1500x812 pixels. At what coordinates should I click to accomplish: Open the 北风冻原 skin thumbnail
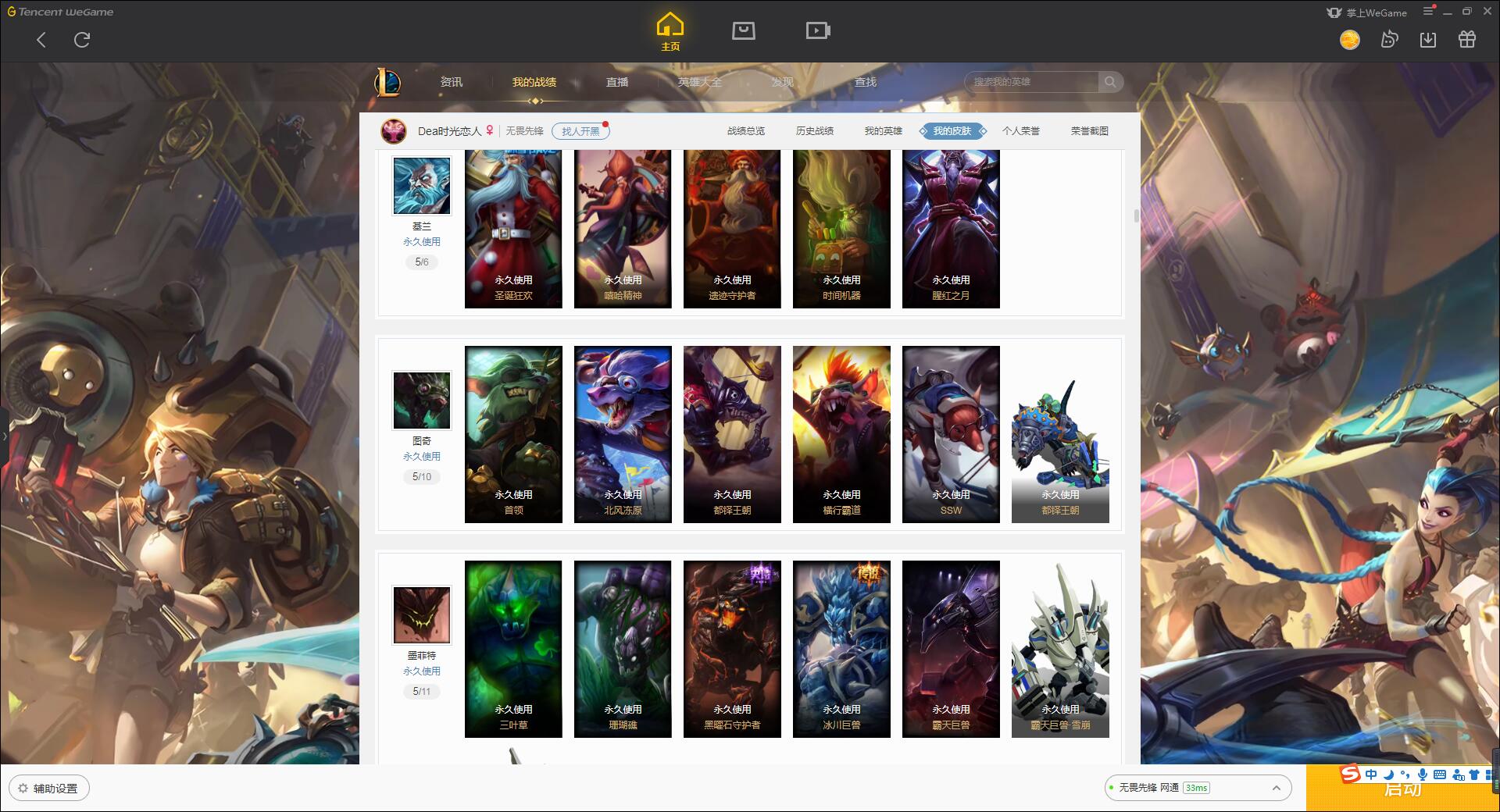623,434
